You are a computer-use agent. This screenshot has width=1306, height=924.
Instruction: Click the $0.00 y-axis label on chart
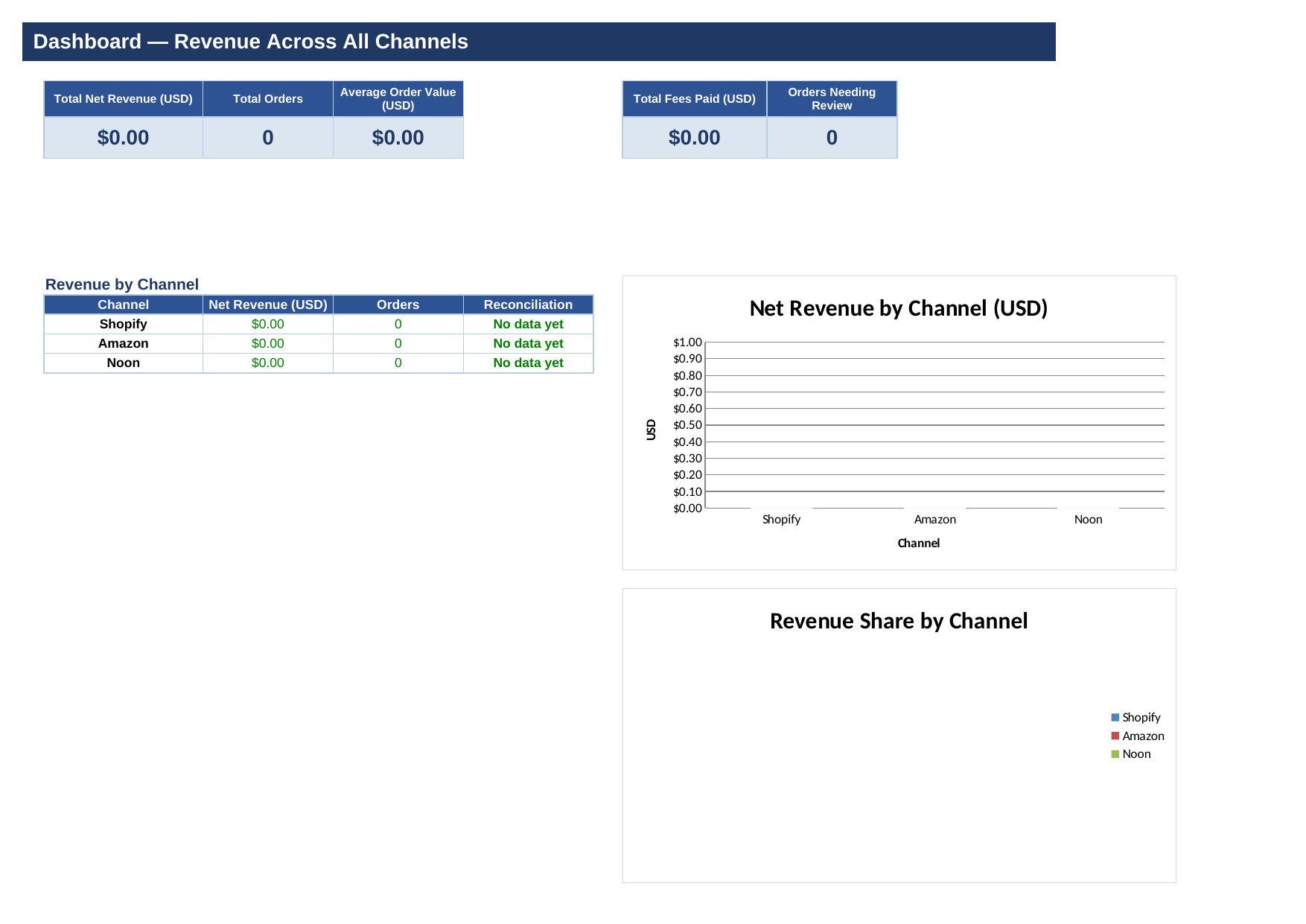(x=687, y=509)
